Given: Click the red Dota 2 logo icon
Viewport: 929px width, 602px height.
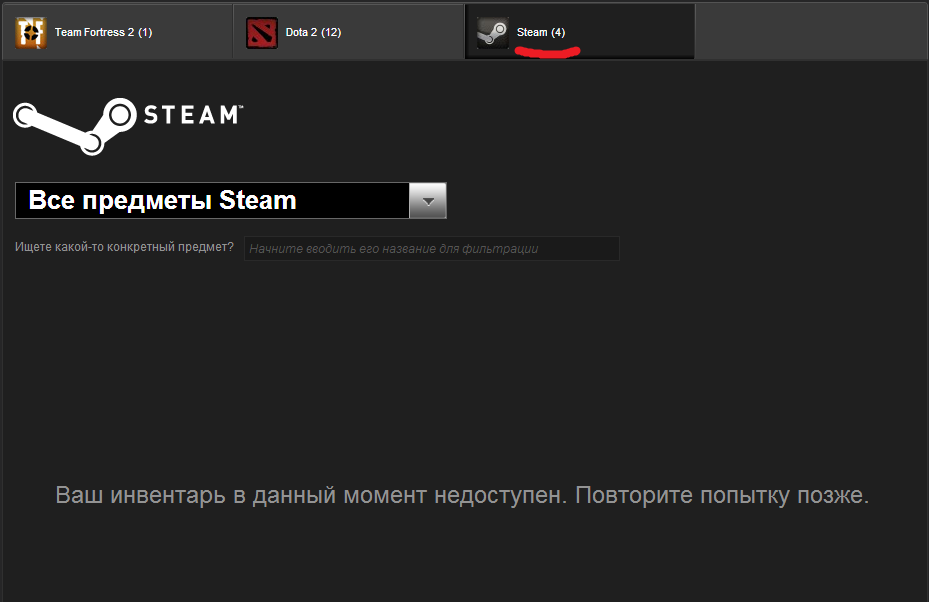Looking at the screenshot, I should (x=262, y=32).
